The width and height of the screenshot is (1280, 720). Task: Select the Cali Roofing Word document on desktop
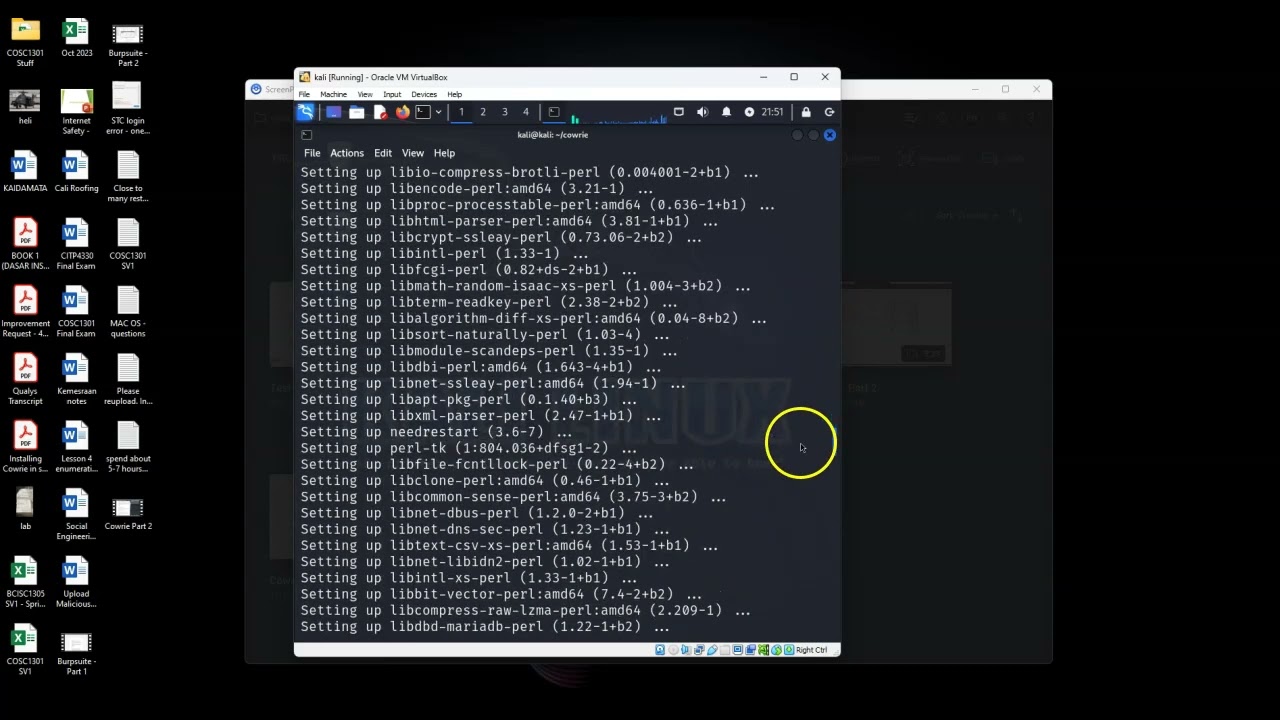pyautogui.click(x=76, y=172)
